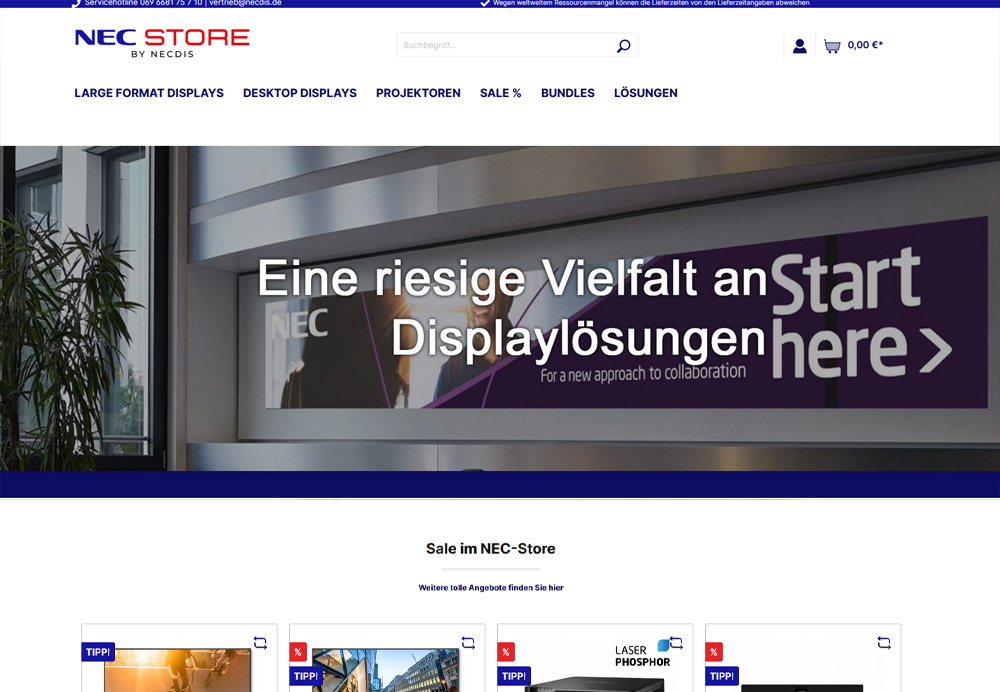Click the TIPP! badge on the fourth product card

722,676
